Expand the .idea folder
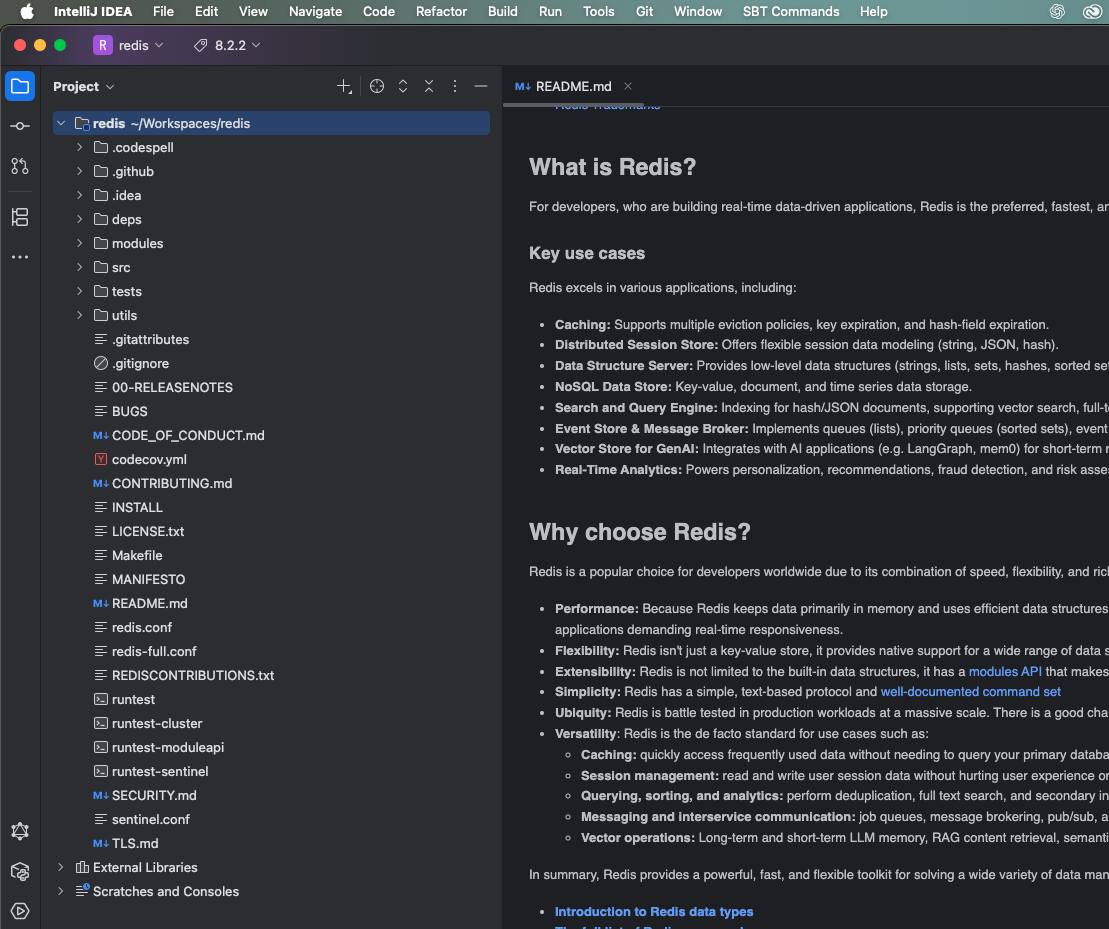 click(x=80, y=195)
